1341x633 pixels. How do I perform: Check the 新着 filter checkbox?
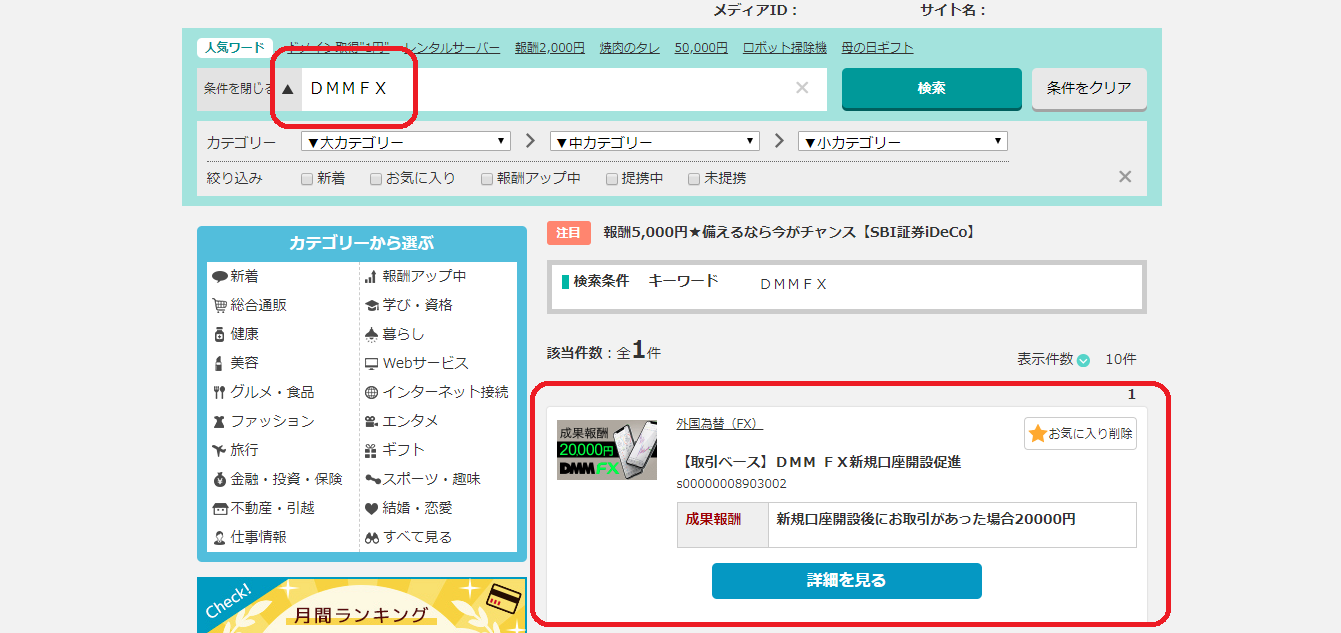(x=308, y=179)
